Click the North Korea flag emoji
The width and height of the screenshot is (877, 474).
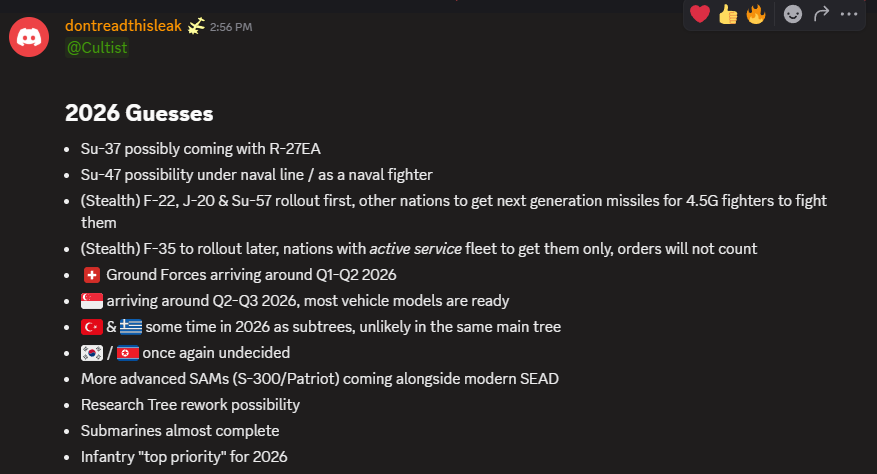tap(128, 352)
